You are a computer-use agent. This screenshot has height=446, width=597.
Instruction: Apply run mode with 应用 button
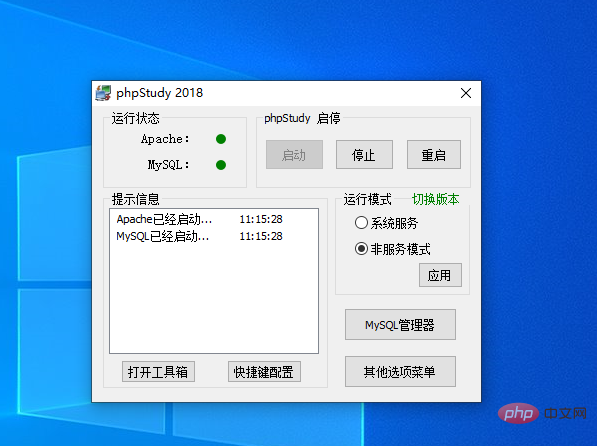click(440, 275)
